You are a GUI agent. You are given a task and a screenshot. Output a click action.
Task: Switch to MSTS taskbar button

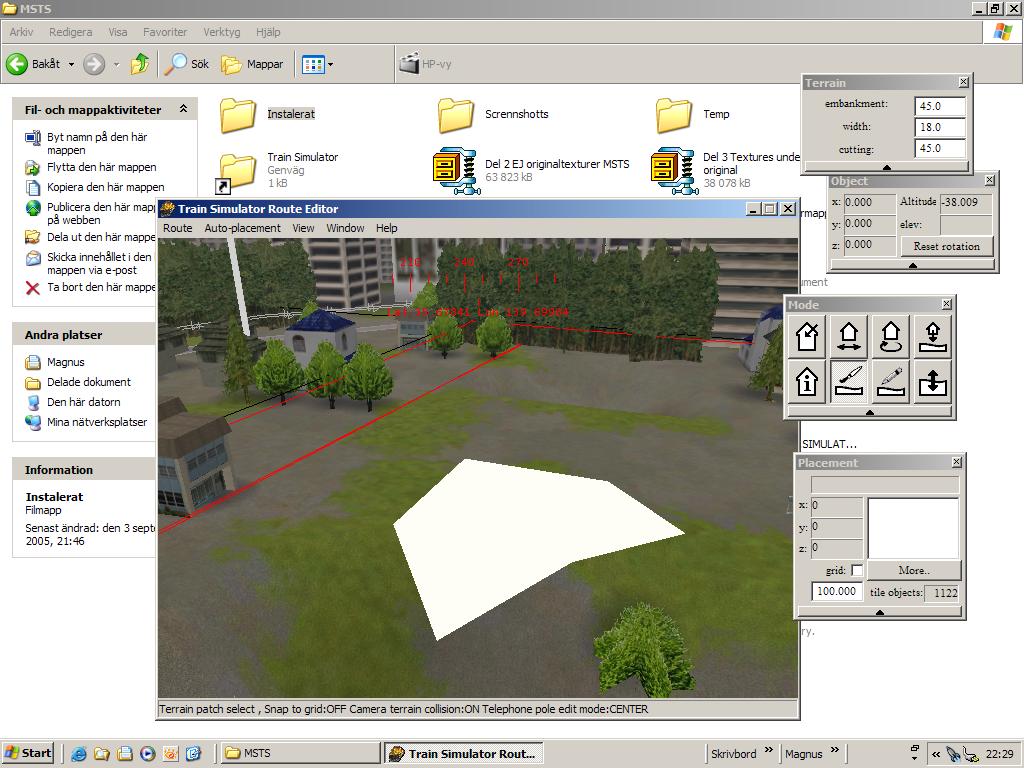pyautogui.click(x=299, y=753)
